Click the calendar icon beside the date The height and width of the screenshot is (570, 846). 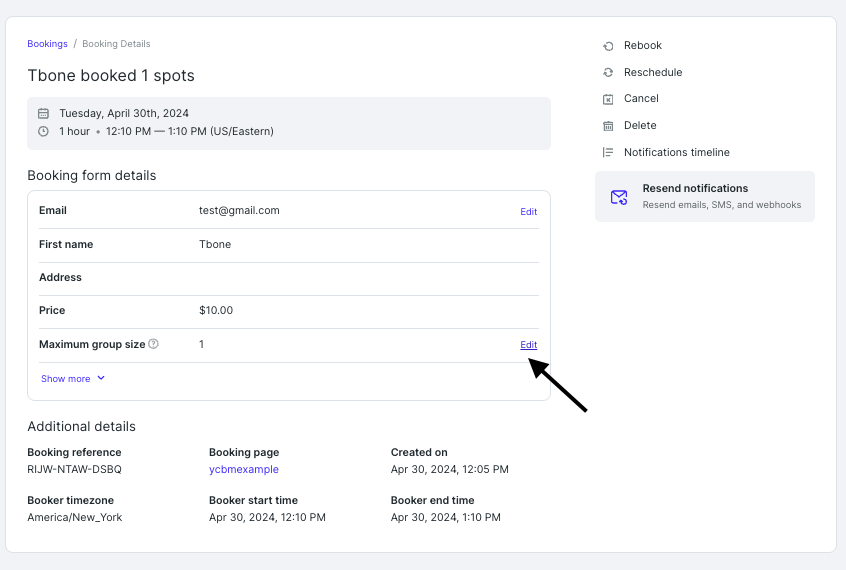coord(43,114)
